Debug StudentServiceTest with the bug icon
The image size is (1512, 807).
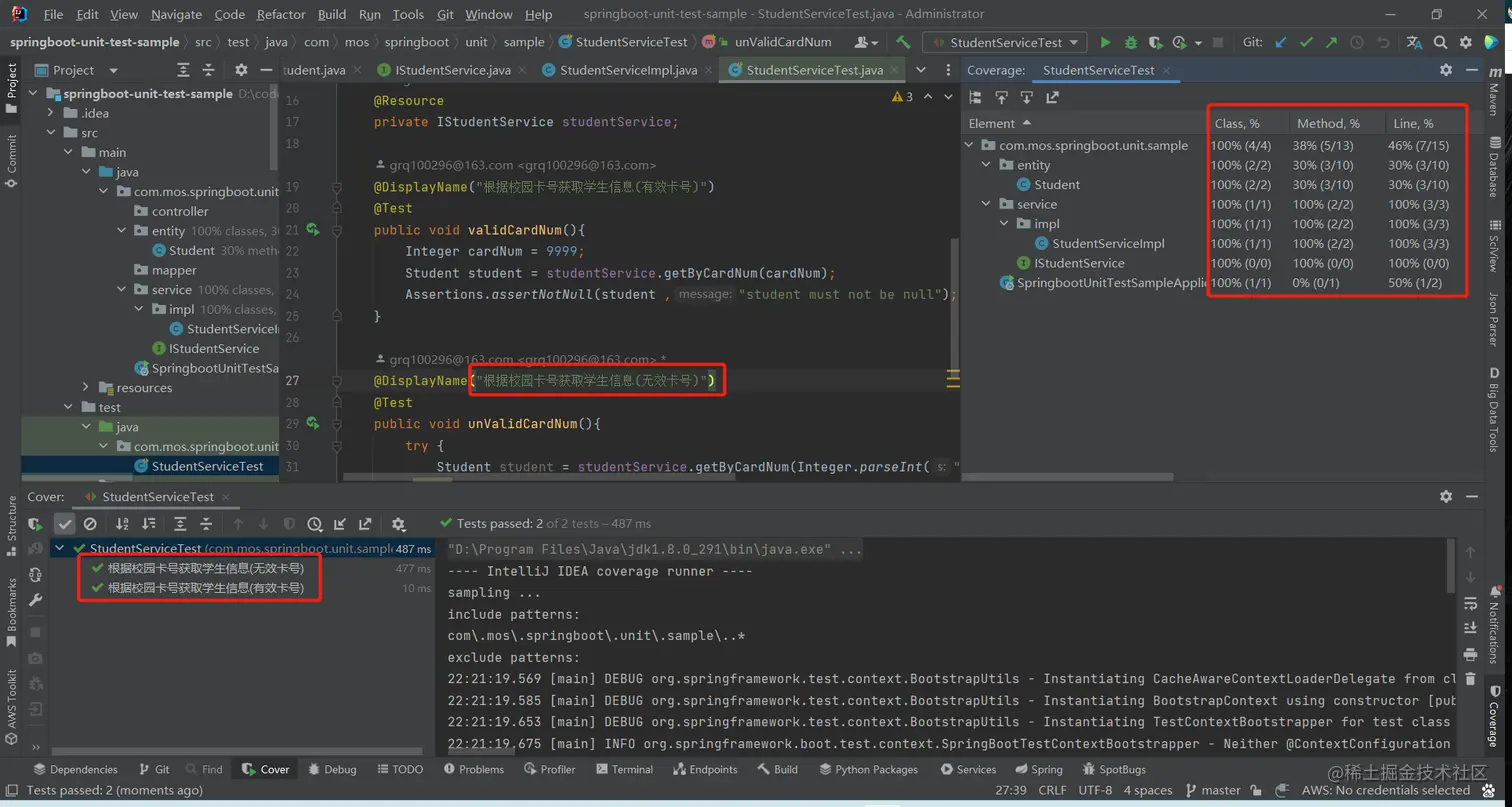(x=1130, y=43)
